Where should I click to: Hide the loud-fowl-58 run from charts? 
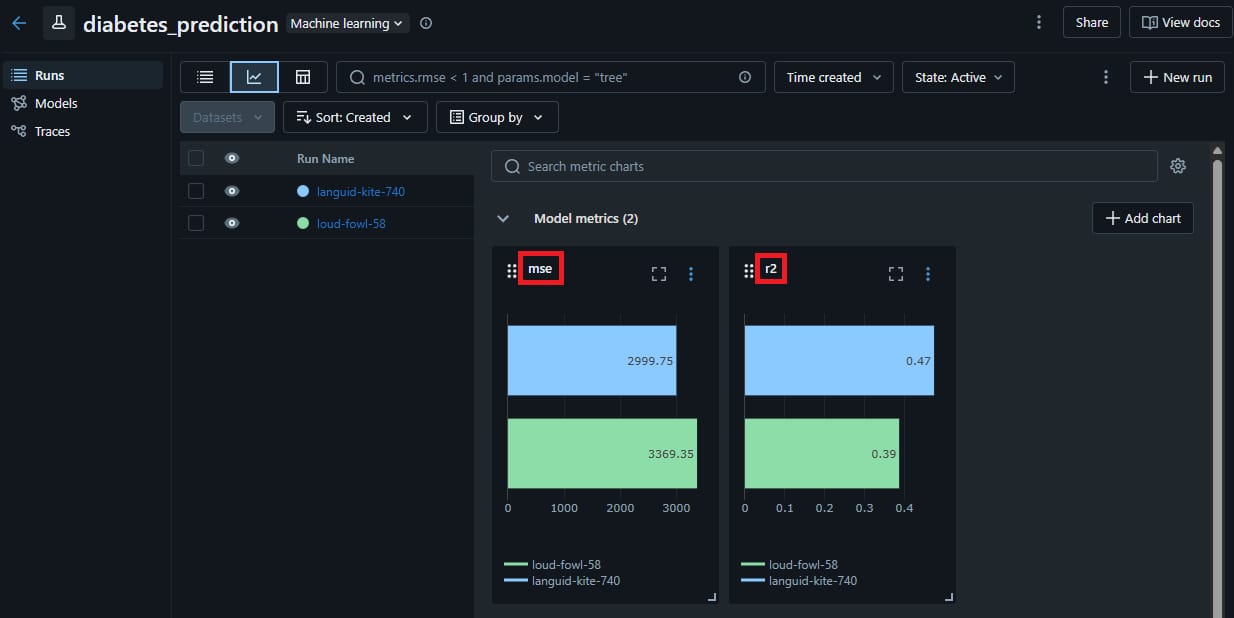pos(232,223)
